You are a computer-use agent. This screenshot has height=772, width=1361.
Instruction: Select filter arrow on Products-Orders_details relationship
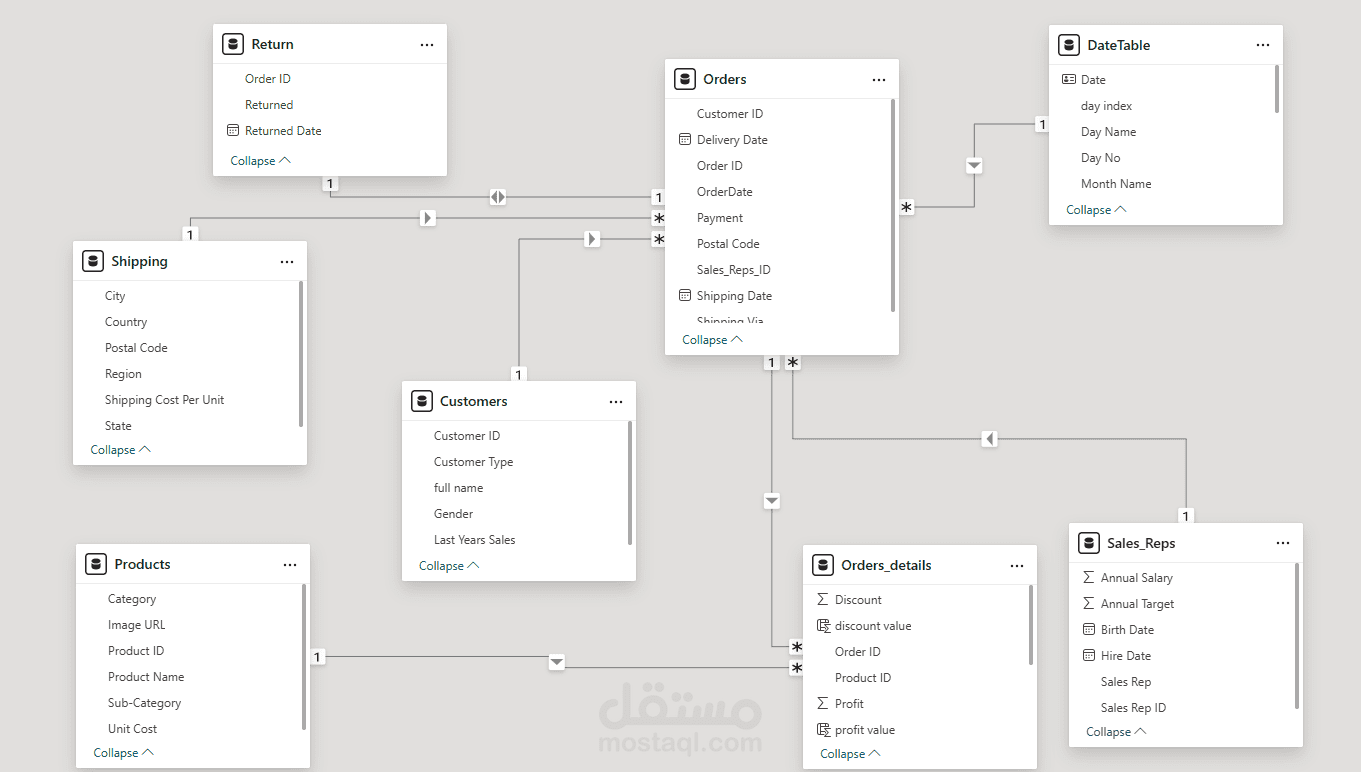click(557, 663)
